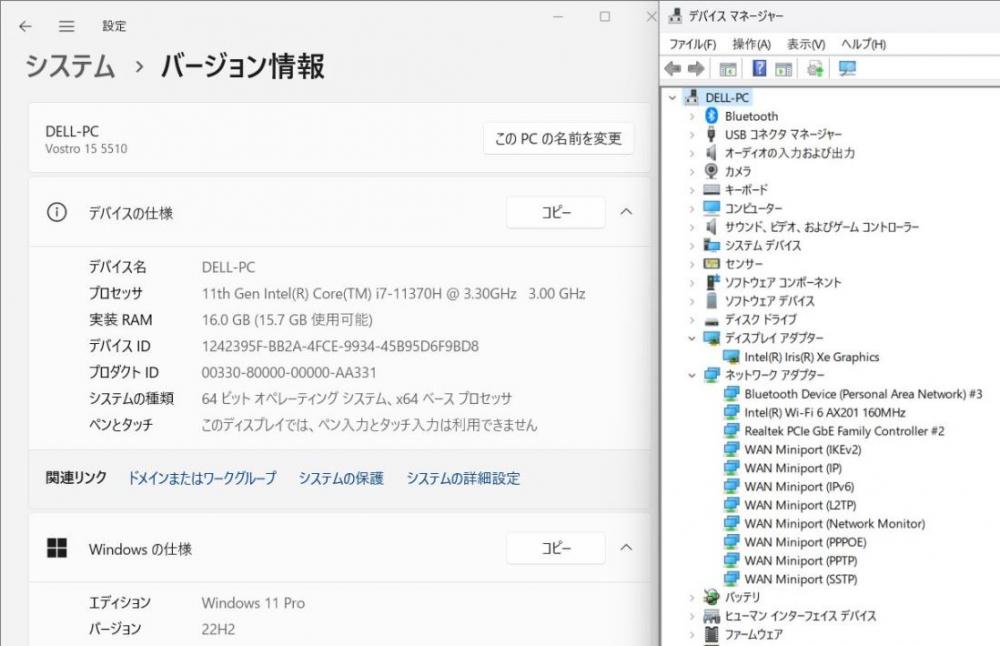
Task: Click the Windows 11 Pro edition text
Action: pyautogui.click(x=253, y=603)
